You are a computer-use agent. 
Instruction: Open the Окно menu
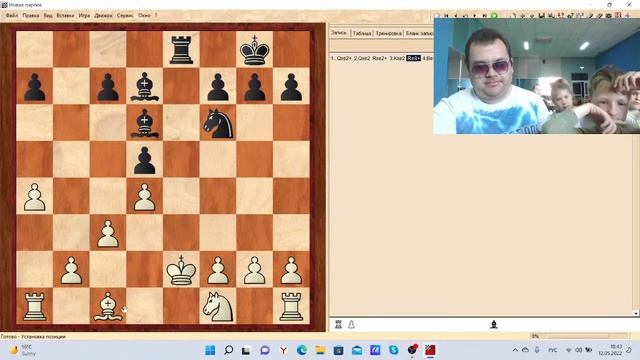pos(144,16)
